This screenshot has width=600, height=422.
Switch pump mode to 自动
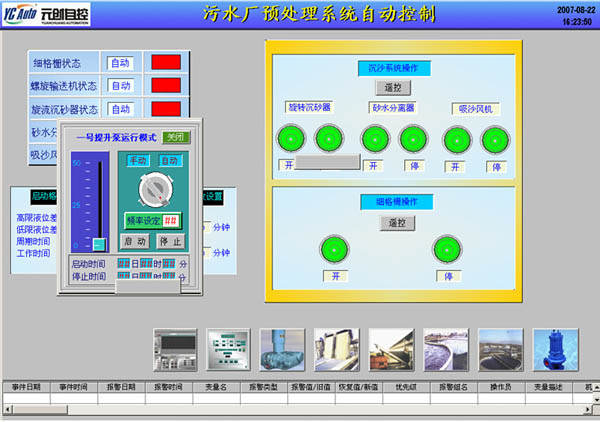169,160
